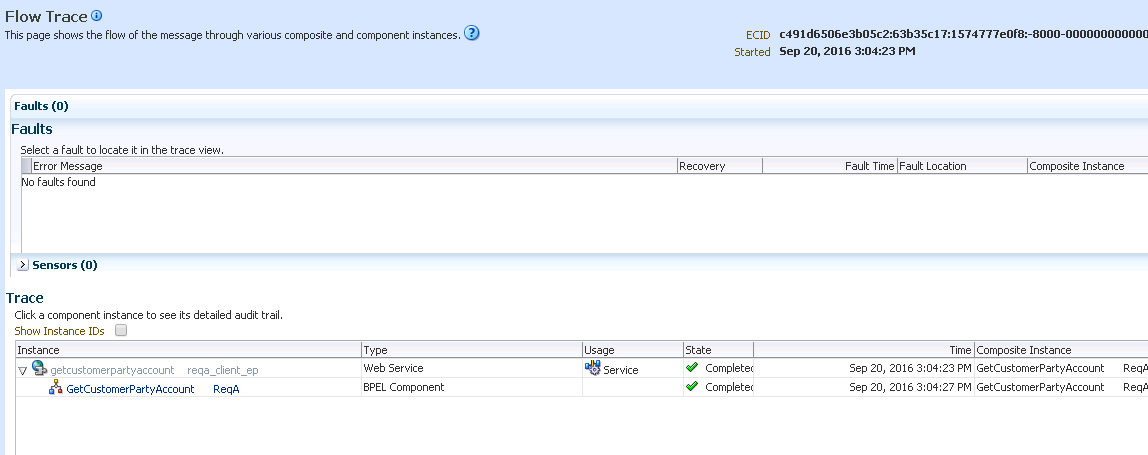Screen dimensions: 1148x455
Task: Sort by Composite Instance header in Faults table
Action: 1087,166
